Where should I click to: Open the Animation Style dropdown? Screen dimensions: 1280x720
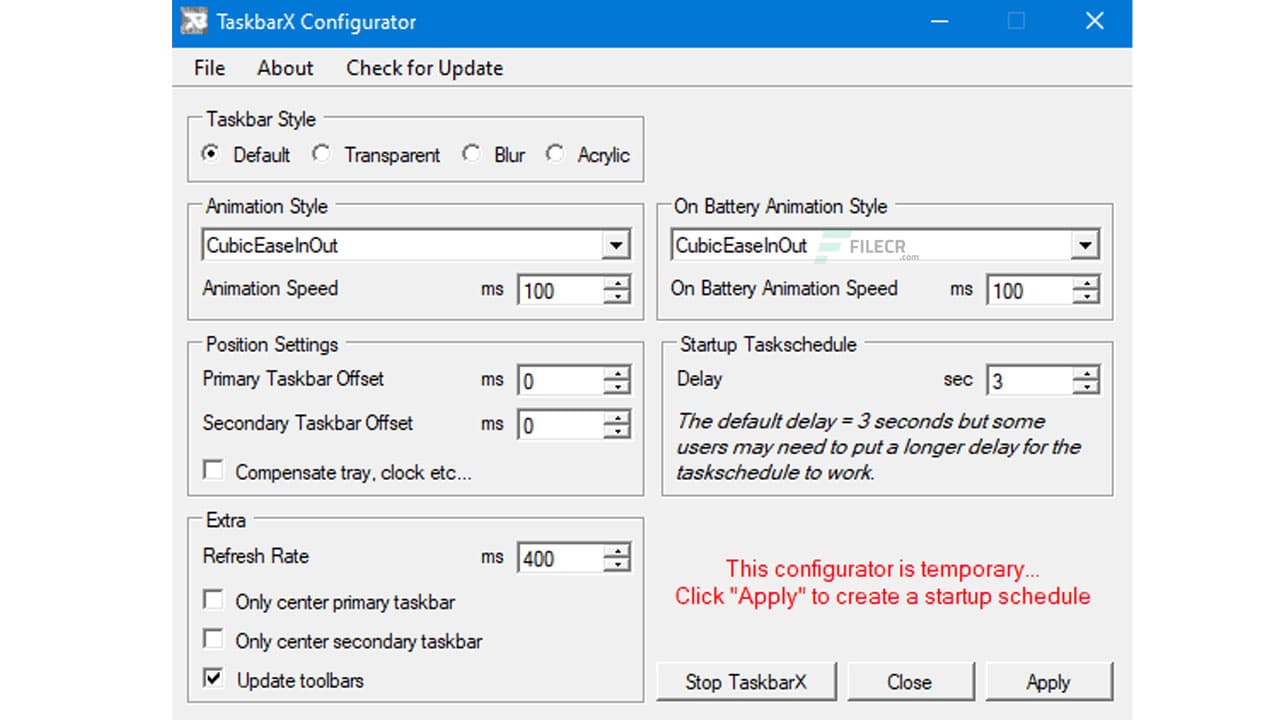617,243
